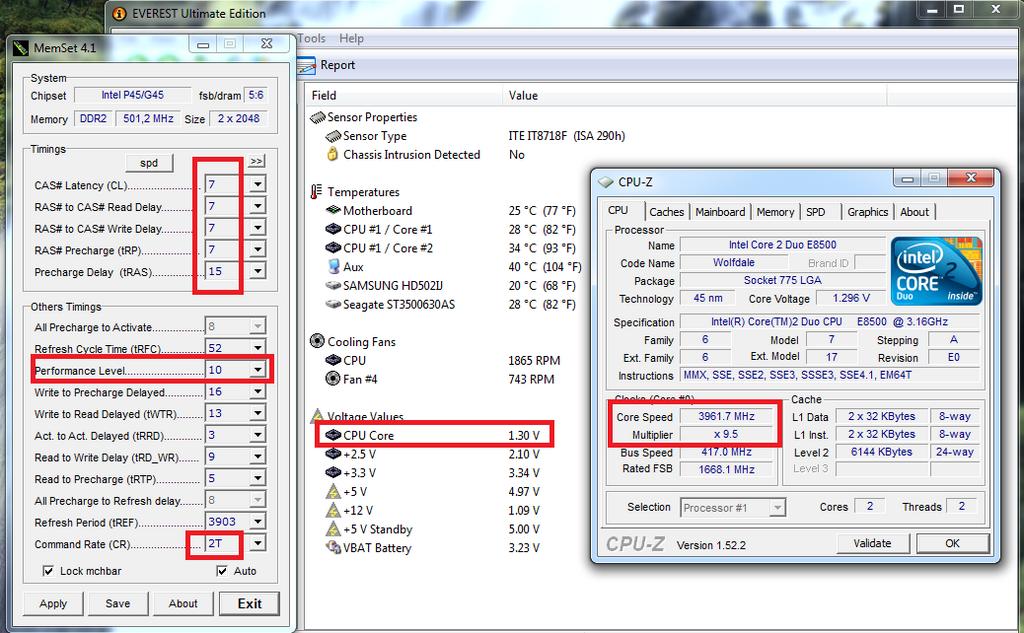1024x633 pixels.
Task: Click the VBAT Battery icon
Action: point(333,547)
